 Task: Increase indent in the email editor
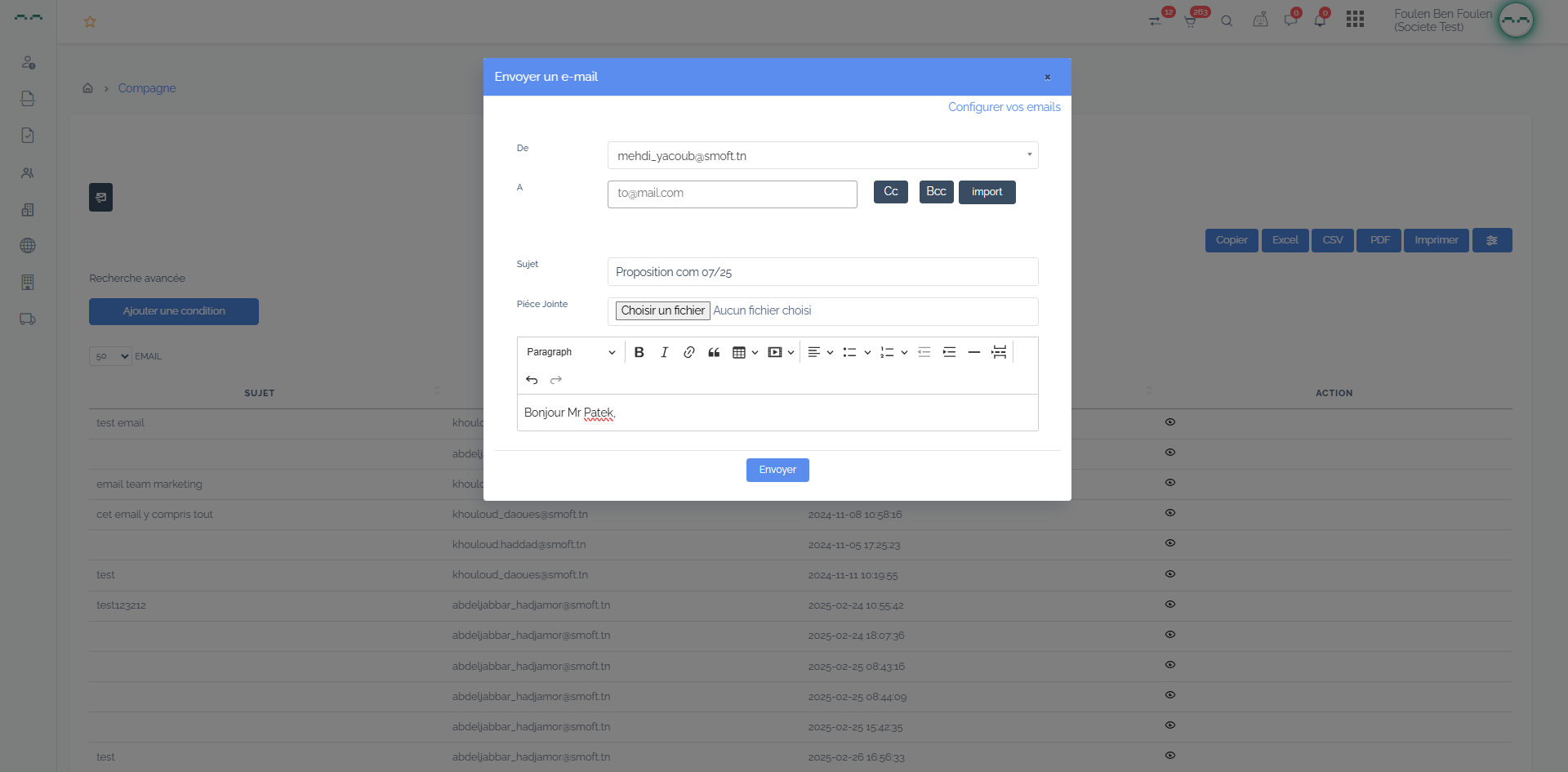[x=949, y=352]
